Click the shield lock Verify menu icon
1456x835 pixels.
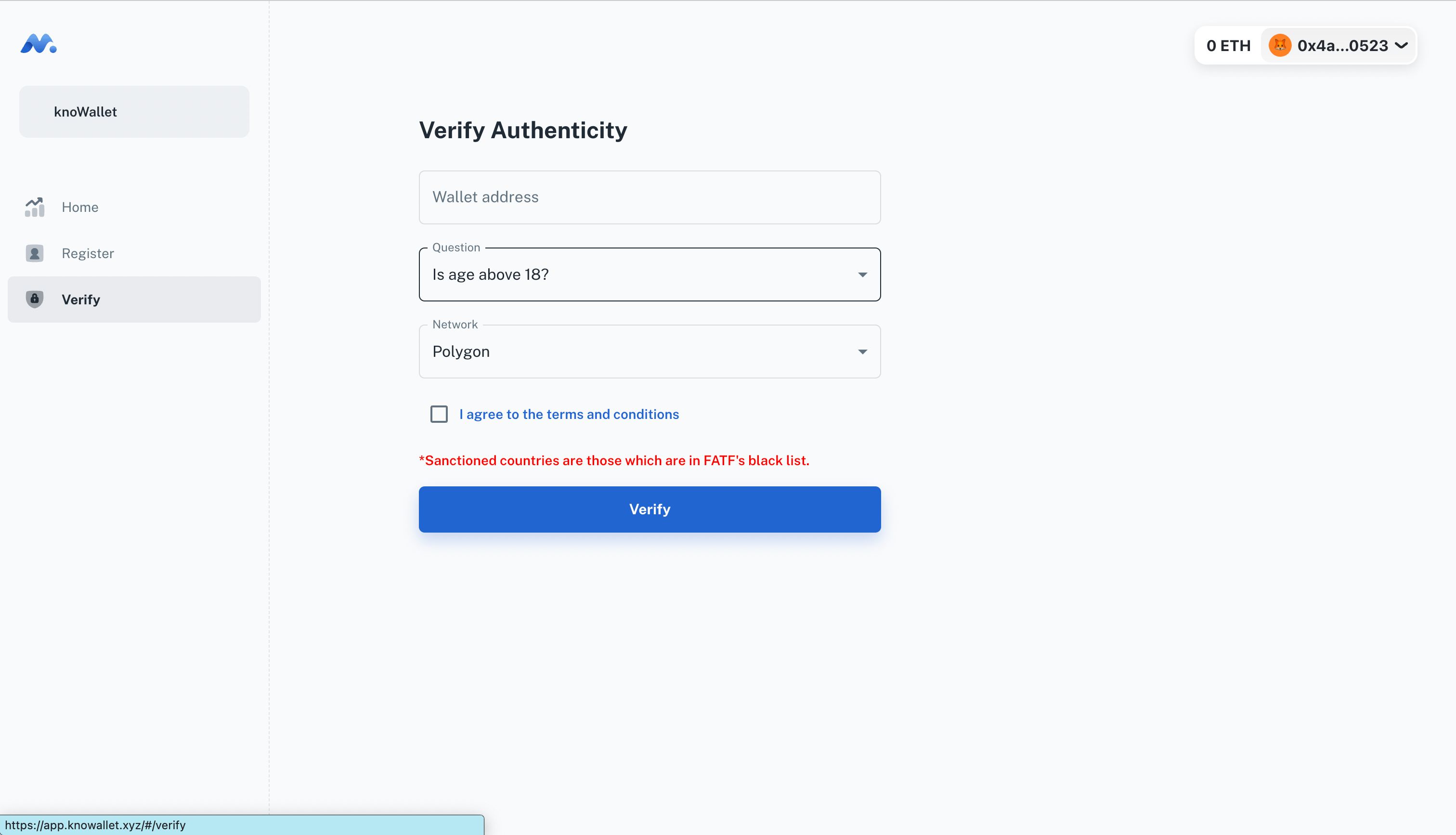(34, 298)
